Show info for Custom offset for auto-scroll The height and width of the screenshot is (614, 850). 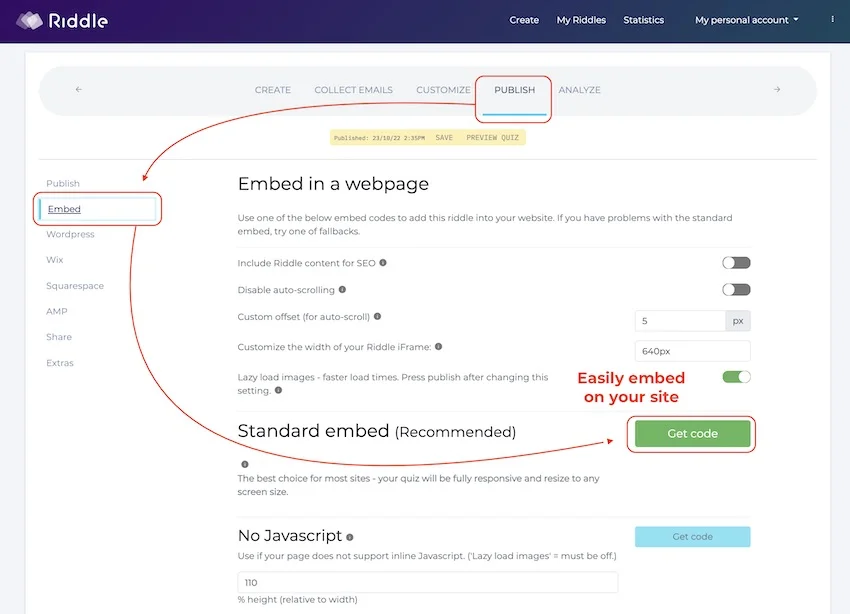click(x=377, y=316)
